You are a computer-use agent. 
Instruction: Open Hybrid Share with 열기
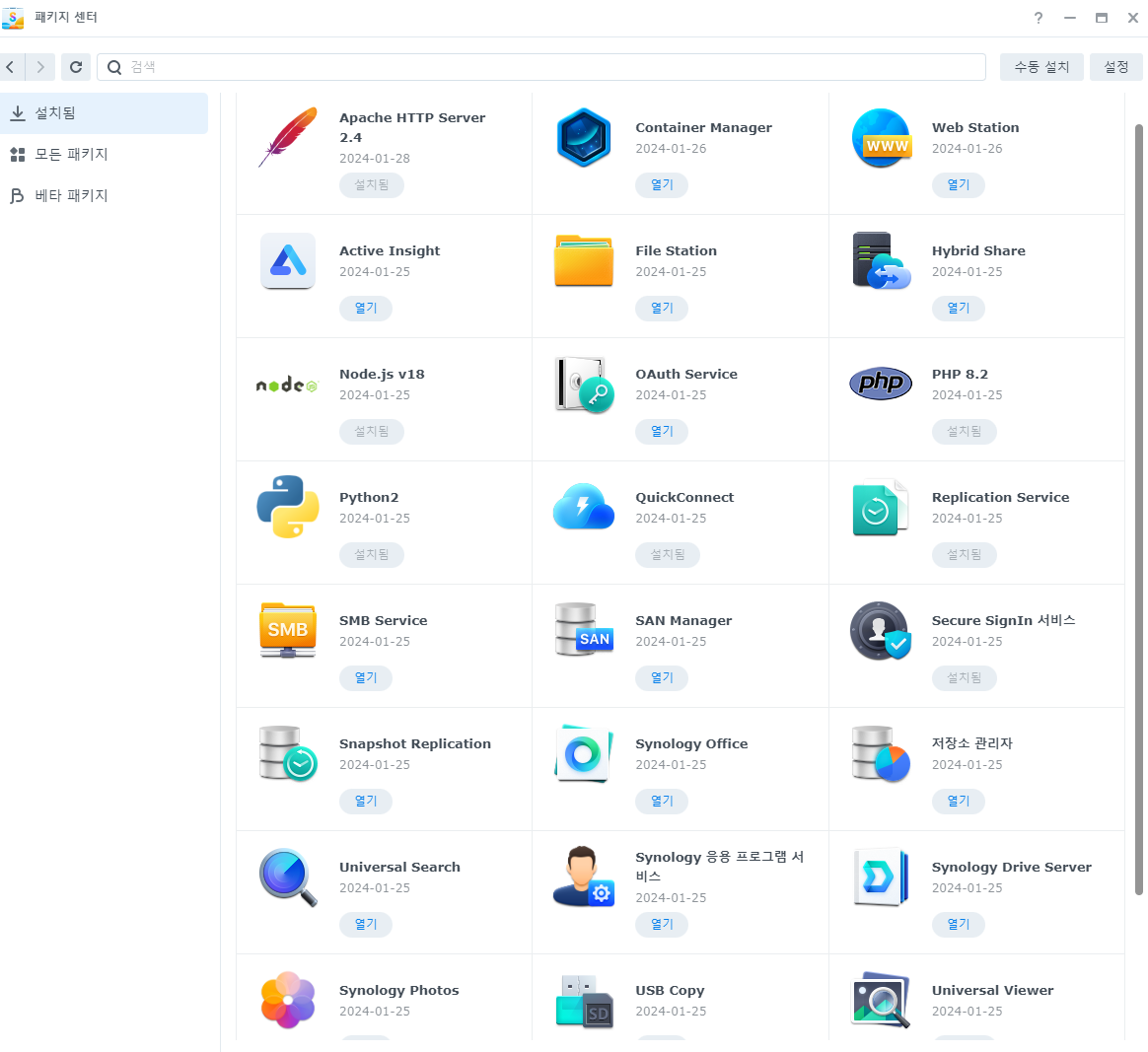(959, 309)
